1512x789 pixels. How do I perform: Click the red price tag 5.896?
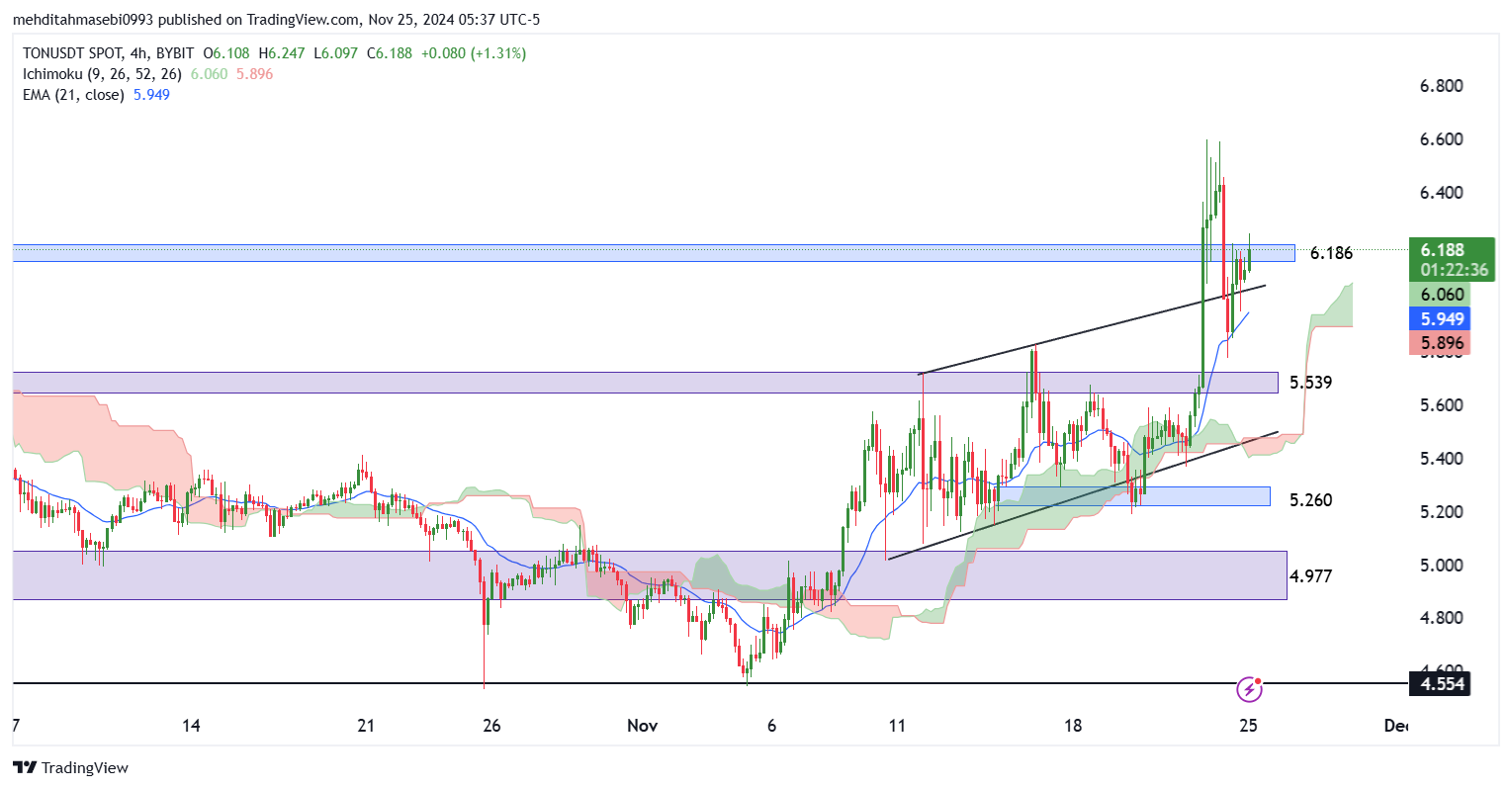click(1442, 343)
